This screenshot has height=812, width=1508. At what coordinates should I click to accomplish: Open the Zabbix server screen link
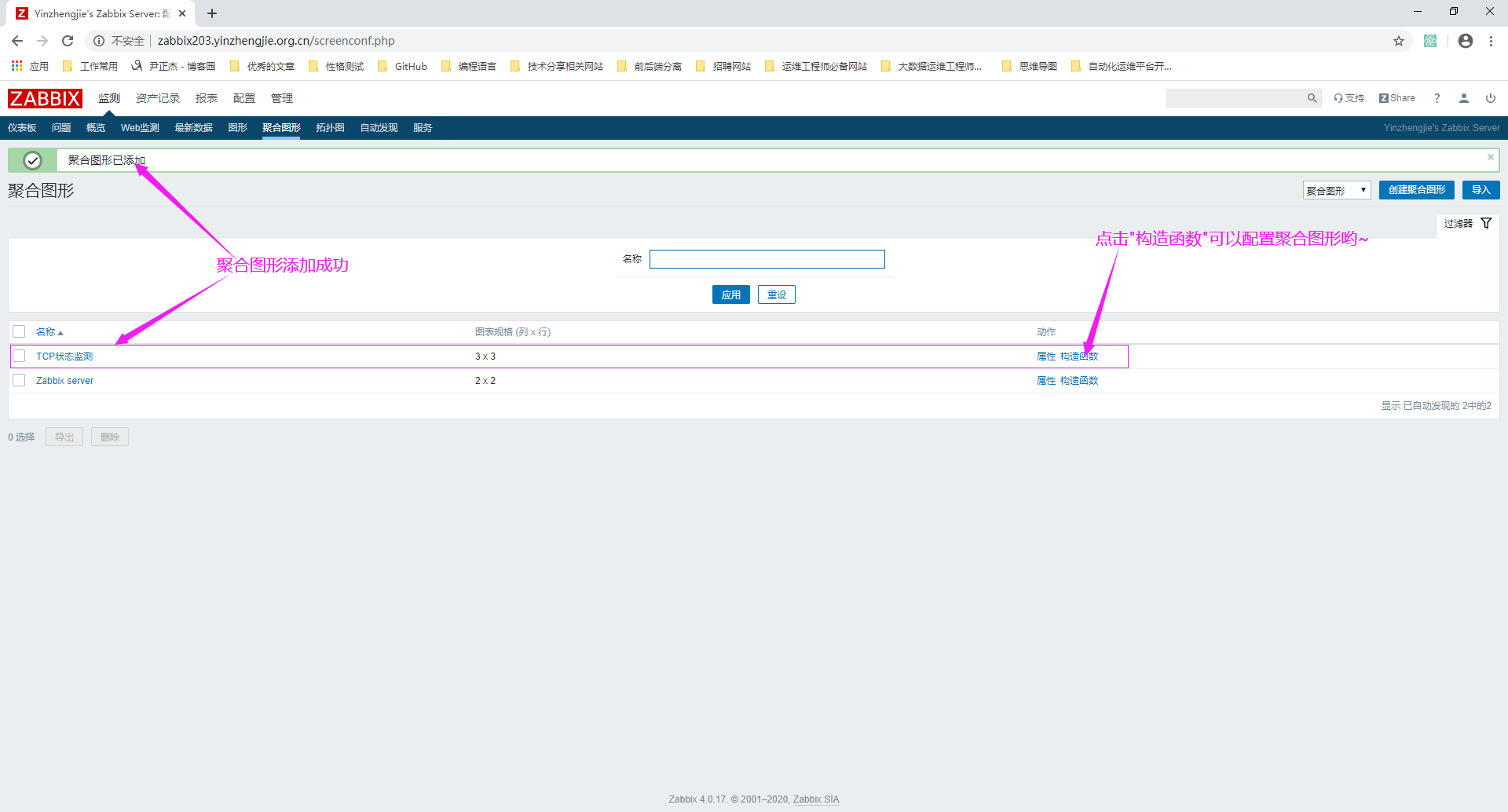click(64, 381)
